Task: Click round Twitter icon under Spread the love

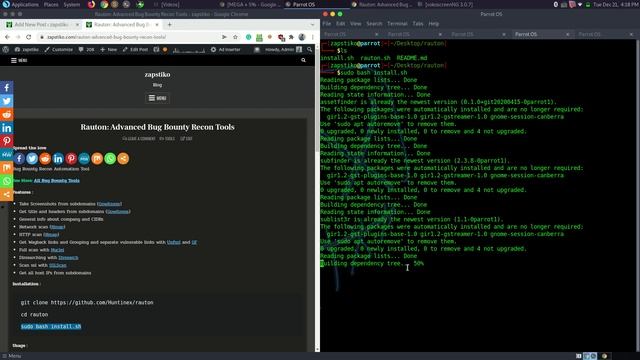Action: click(x=32, y=158)
